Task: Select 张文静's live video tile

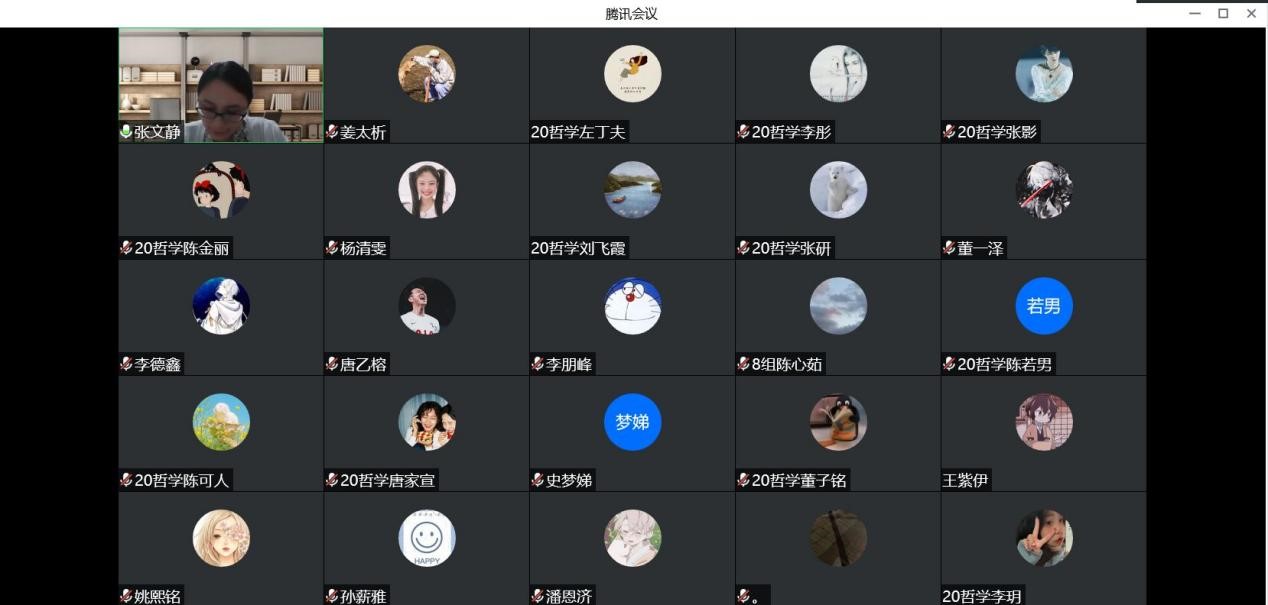Action: (221, 86)
